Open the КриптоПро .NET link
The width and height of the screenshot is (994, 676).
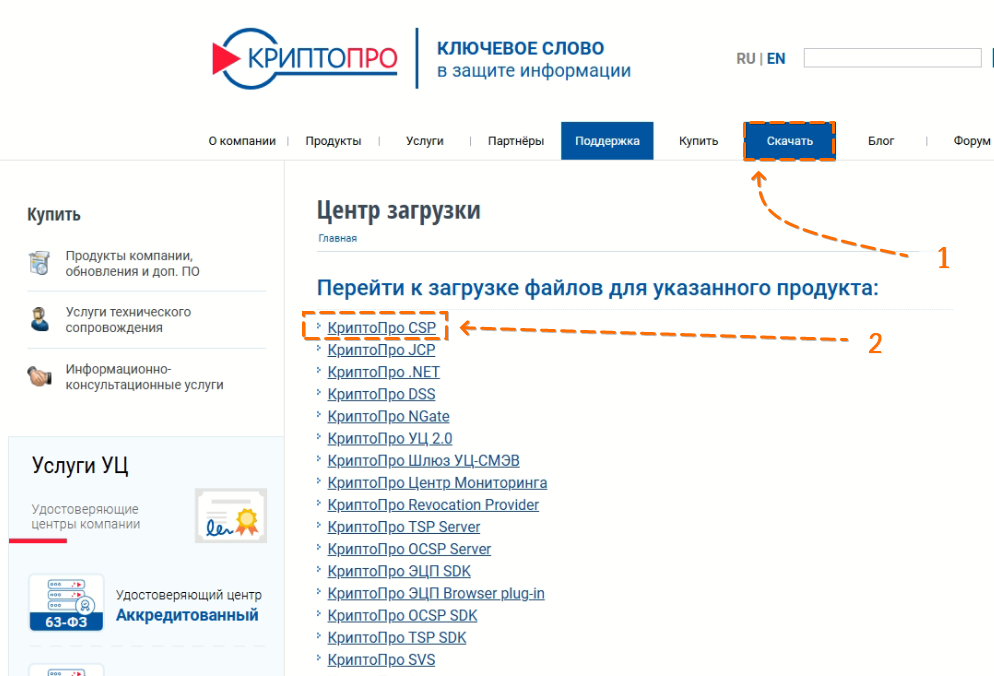coord(384,372)
